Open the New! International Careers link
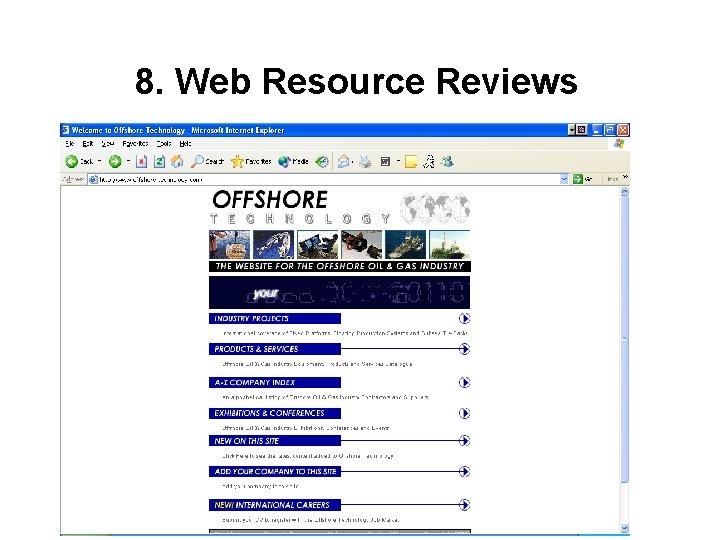The height and width of the screenshot is (540, 720). click(275, 505)
